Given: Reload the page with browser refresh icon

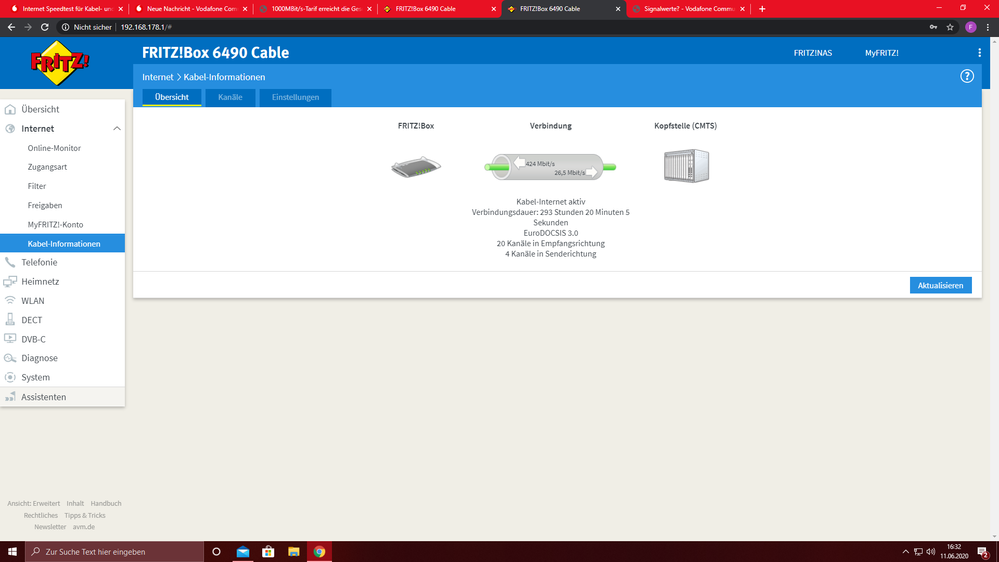Looking at the screenshot, I should [x=45, y=27].
